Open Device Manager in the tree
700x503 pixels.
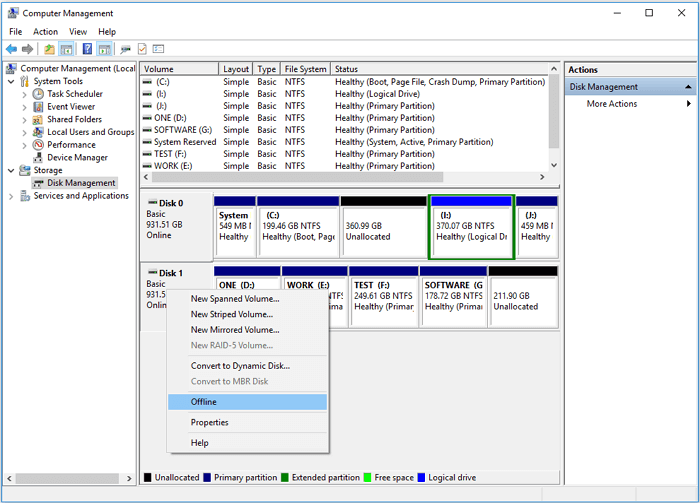point(77,158)
